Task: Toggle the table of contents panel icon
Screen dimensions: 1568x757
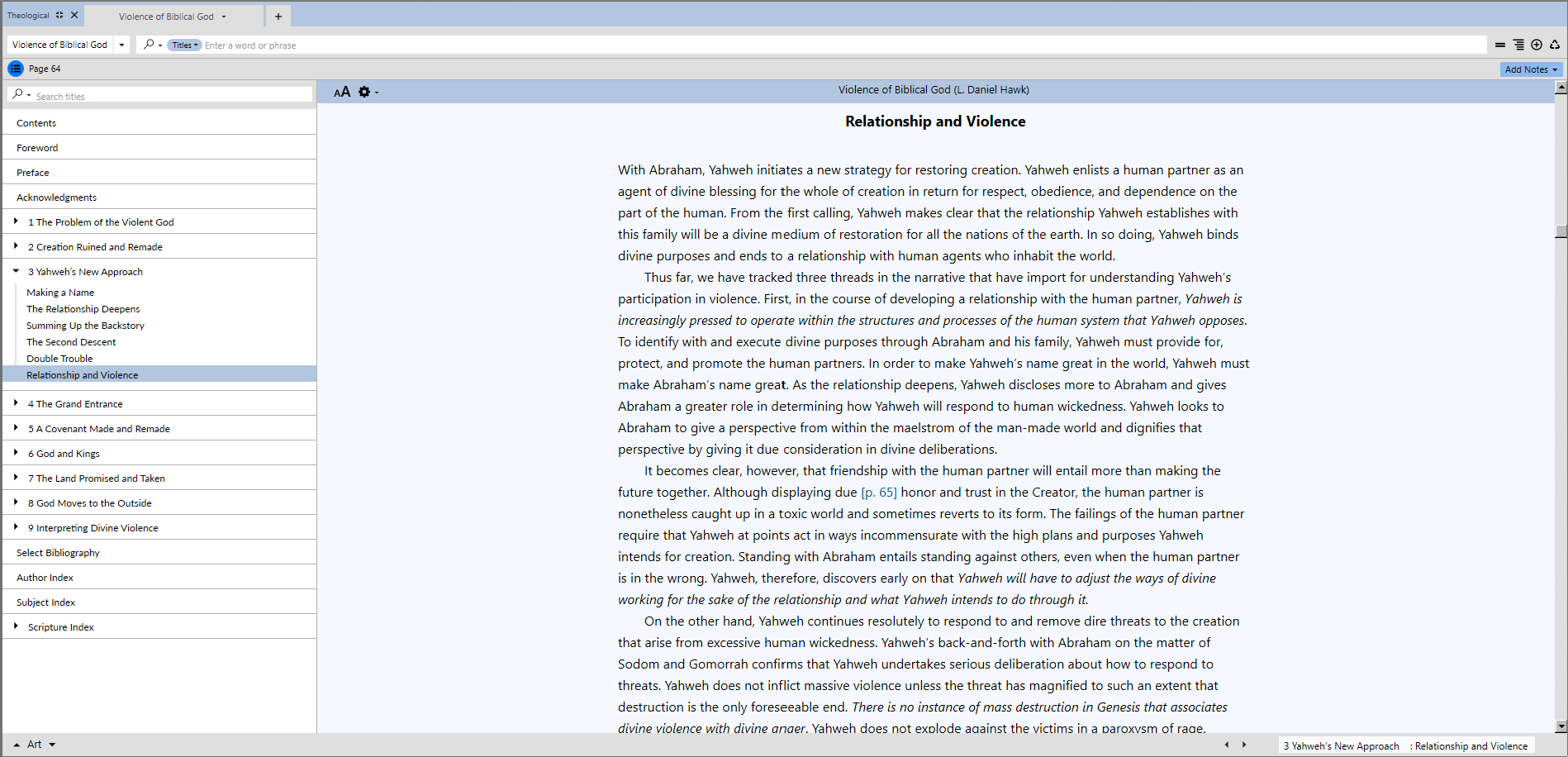Action: [16, 69]
